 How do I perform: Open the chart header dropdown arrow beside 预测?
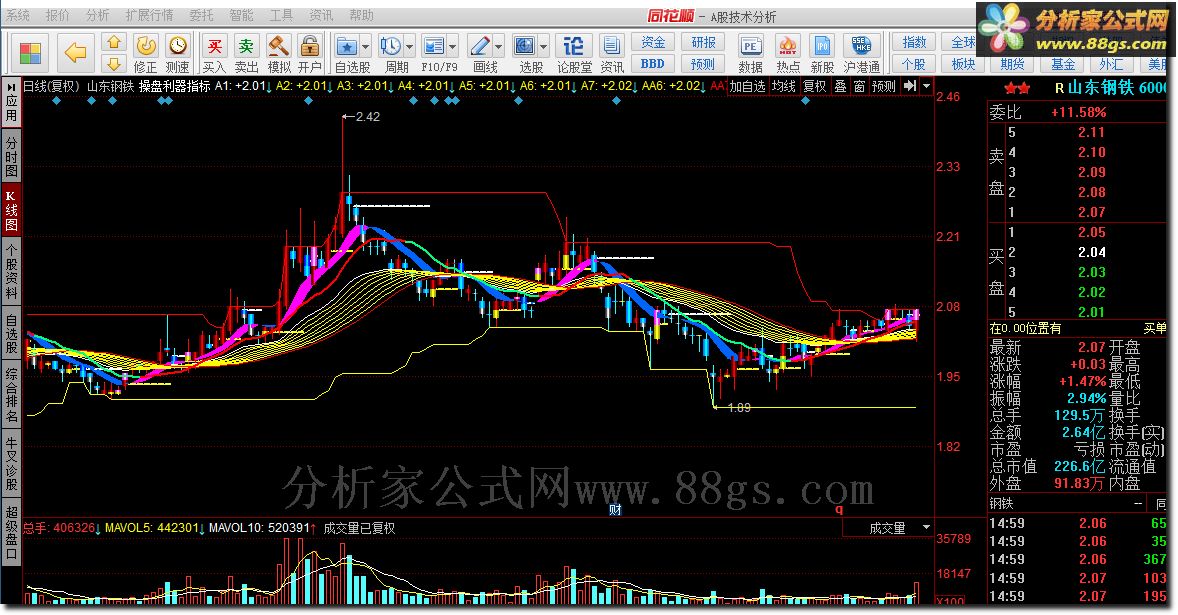[x=926, y=86]
